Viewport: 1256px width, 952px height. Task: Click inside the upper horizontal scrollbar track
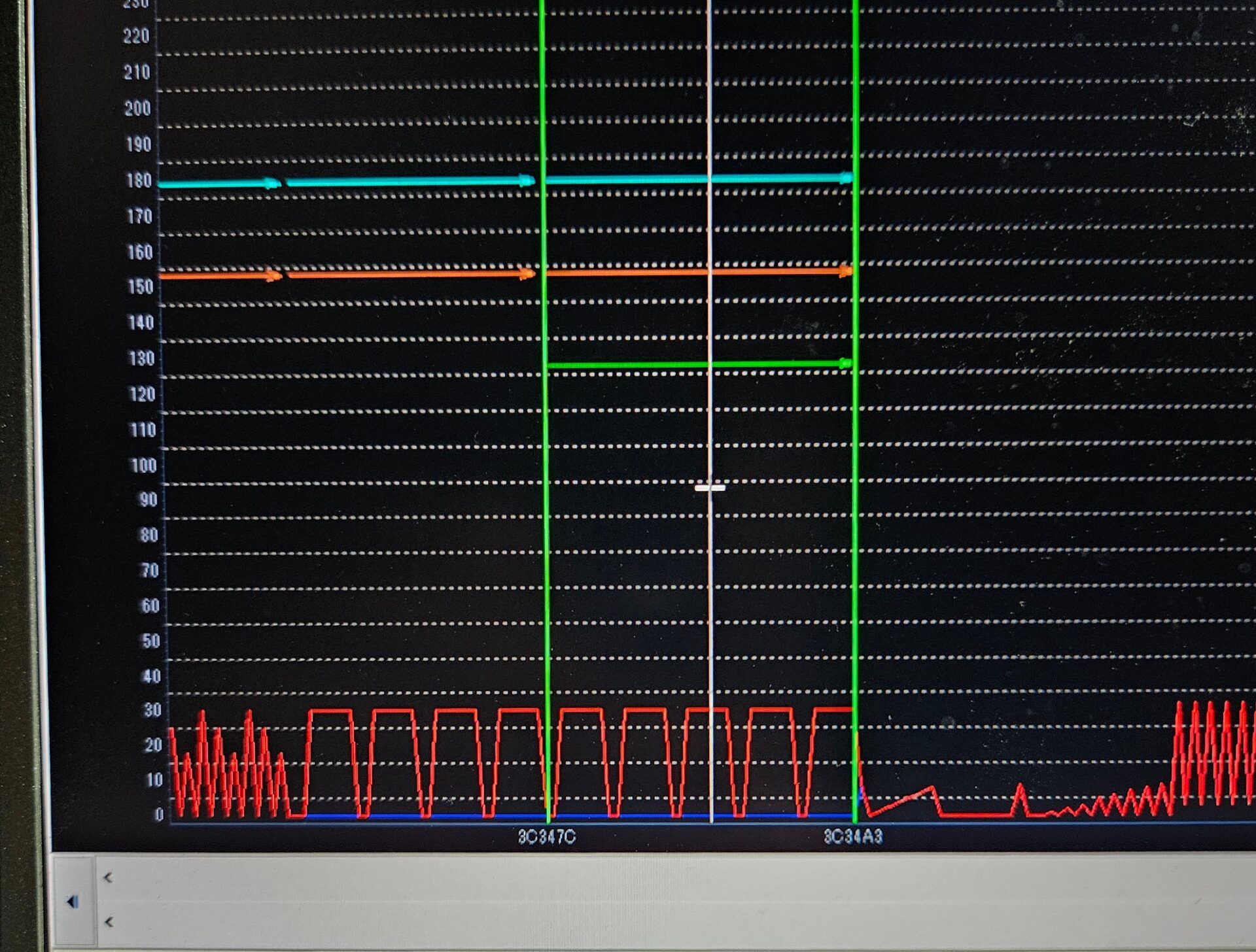click(654, 877)
